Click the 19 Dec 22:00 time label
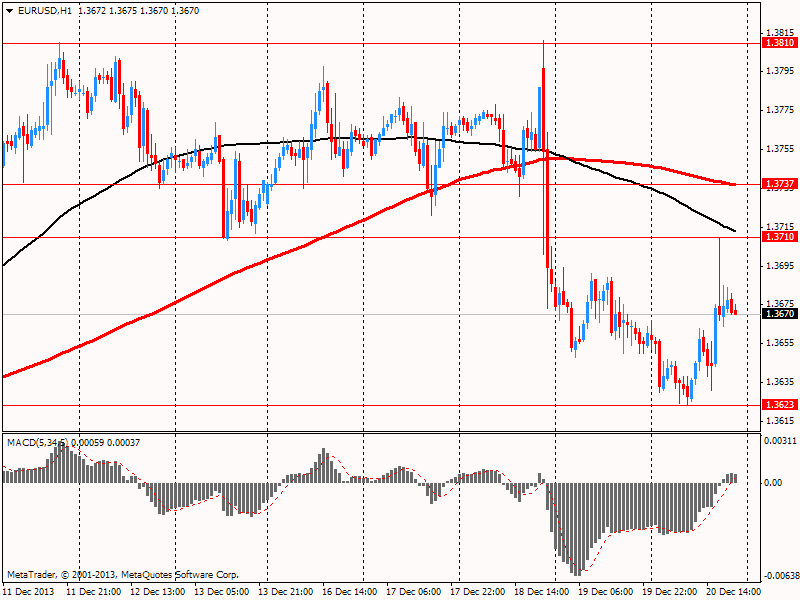This screenshot has height=600, width=800. click(669, 592)
